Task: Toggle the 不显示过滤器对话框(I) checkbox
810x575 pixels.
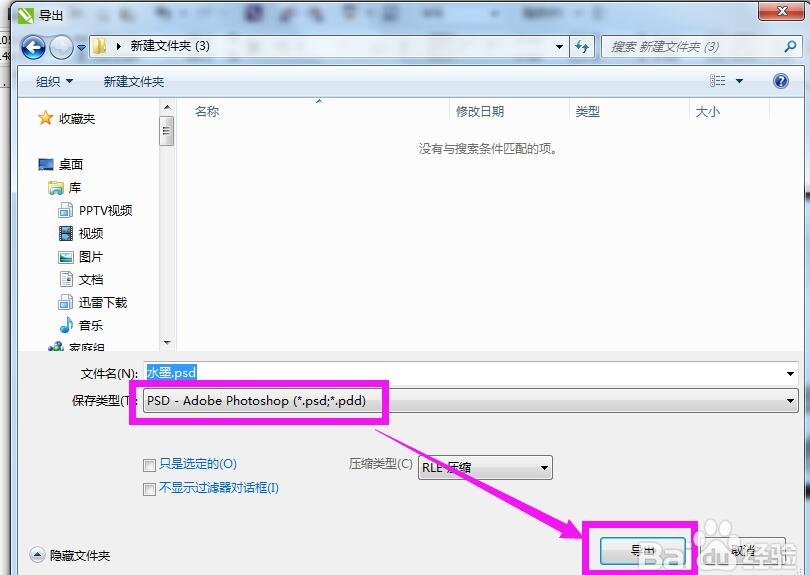Action: point(149,489)
